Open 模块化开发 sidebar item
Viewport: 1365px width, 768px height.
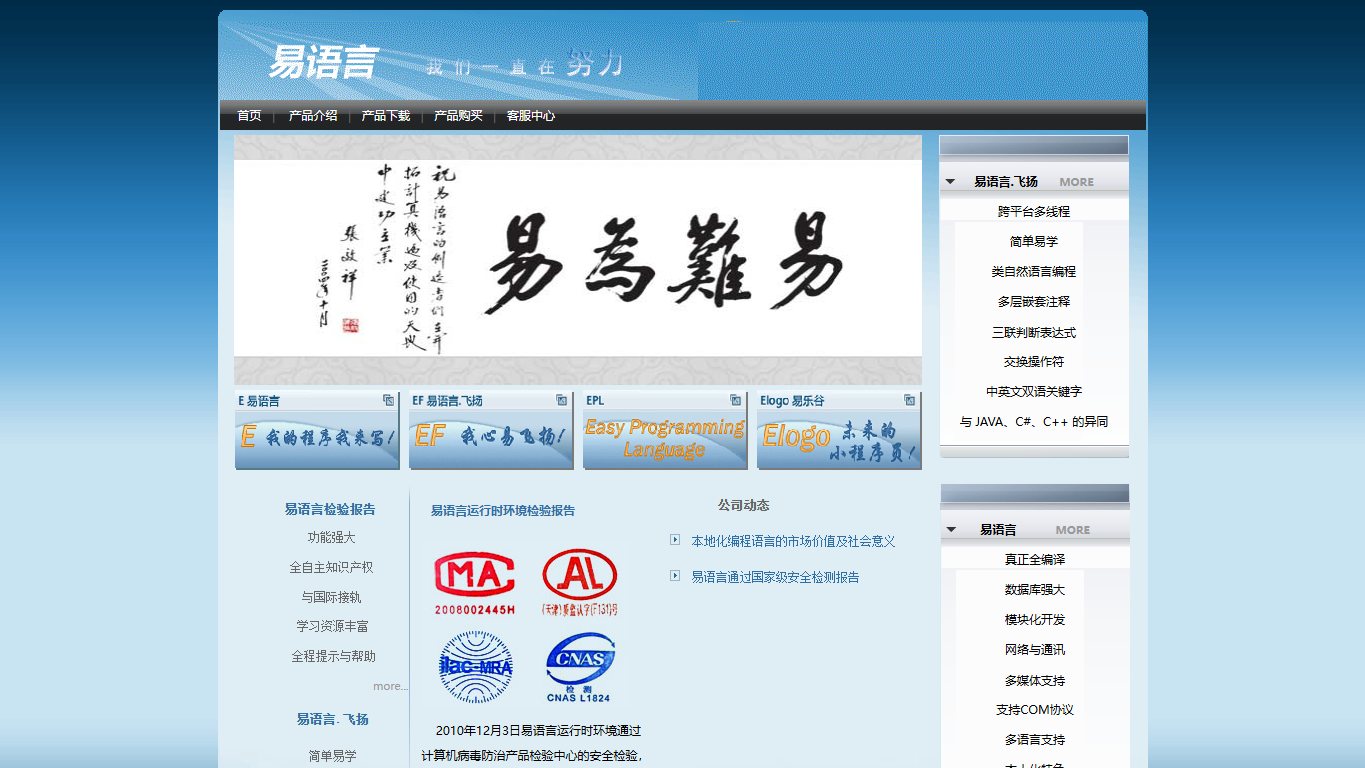tap(1035, 620)
